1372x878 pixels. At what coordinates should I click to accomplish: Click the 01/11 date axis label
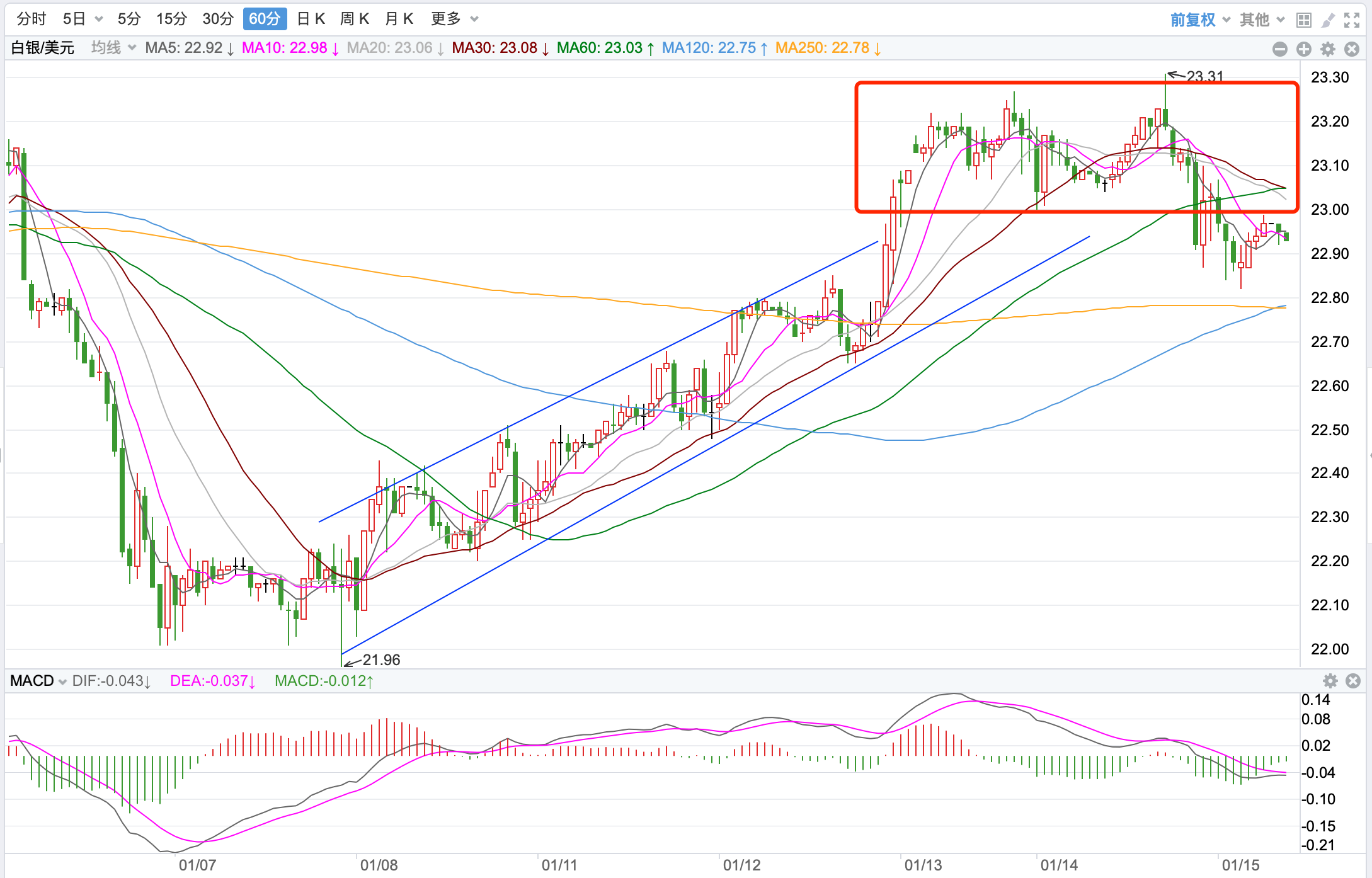[559, 865]
